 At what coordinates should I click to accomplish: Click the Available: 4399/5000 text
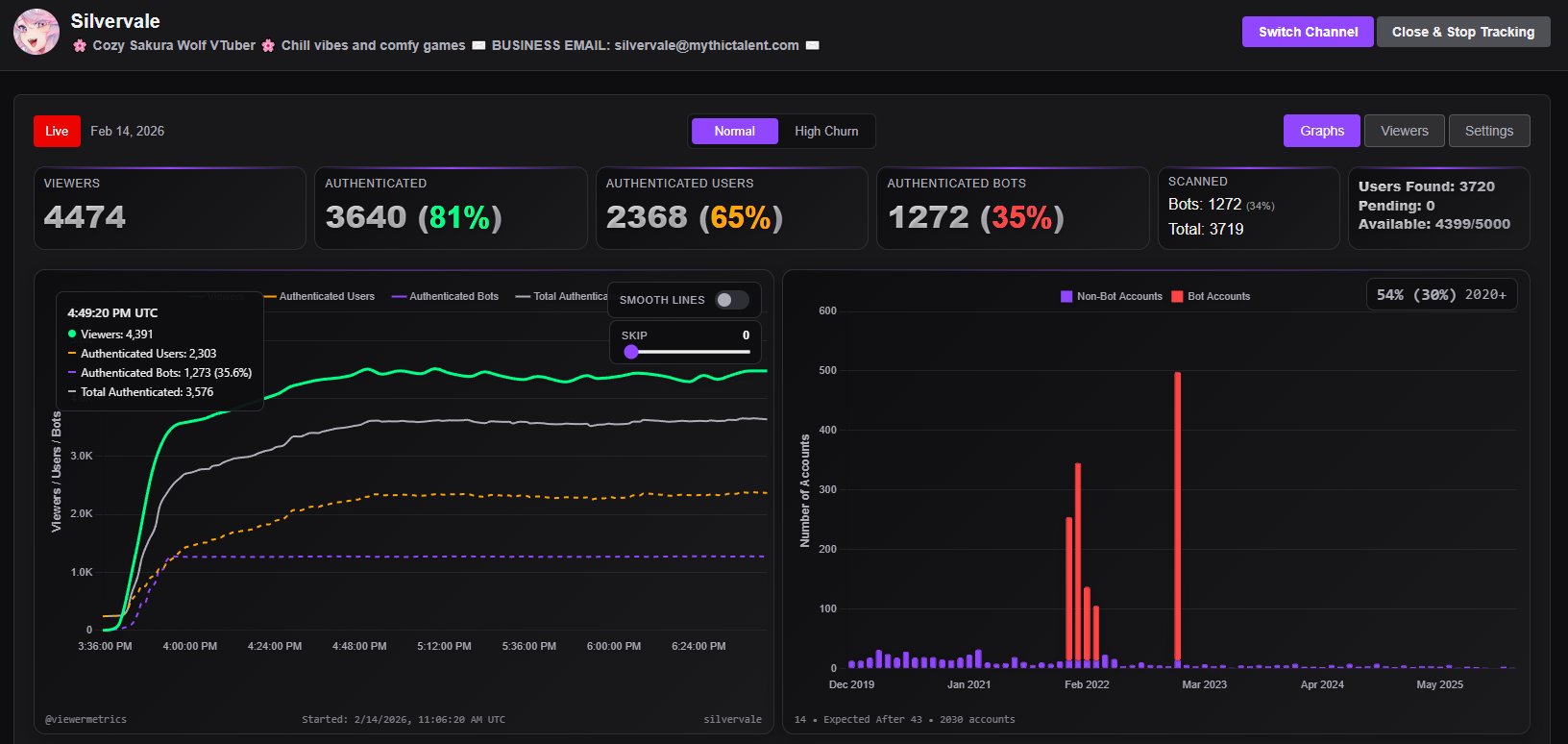point(1434,224)
